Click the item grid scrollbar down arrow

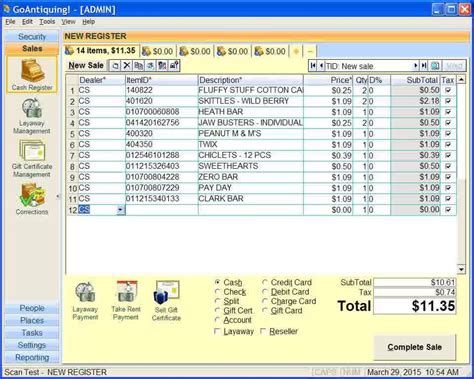coord(461,269)
